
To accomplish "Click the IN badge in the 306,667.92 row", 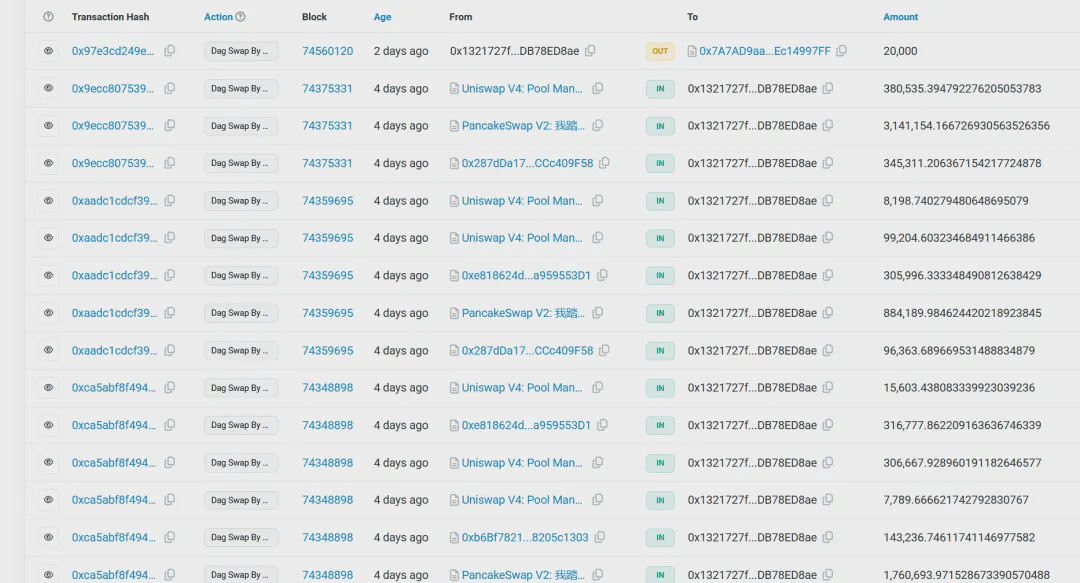I will (660, 462).
